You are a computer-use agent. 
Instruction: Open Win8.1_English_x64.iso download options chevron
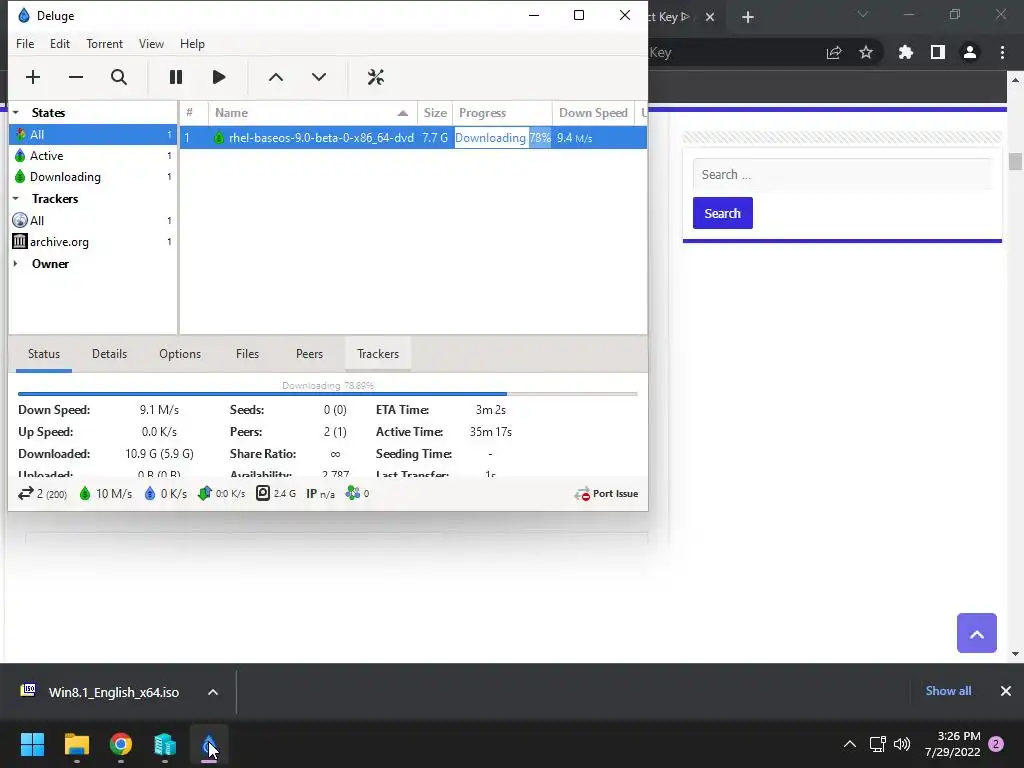pos(213,692)
